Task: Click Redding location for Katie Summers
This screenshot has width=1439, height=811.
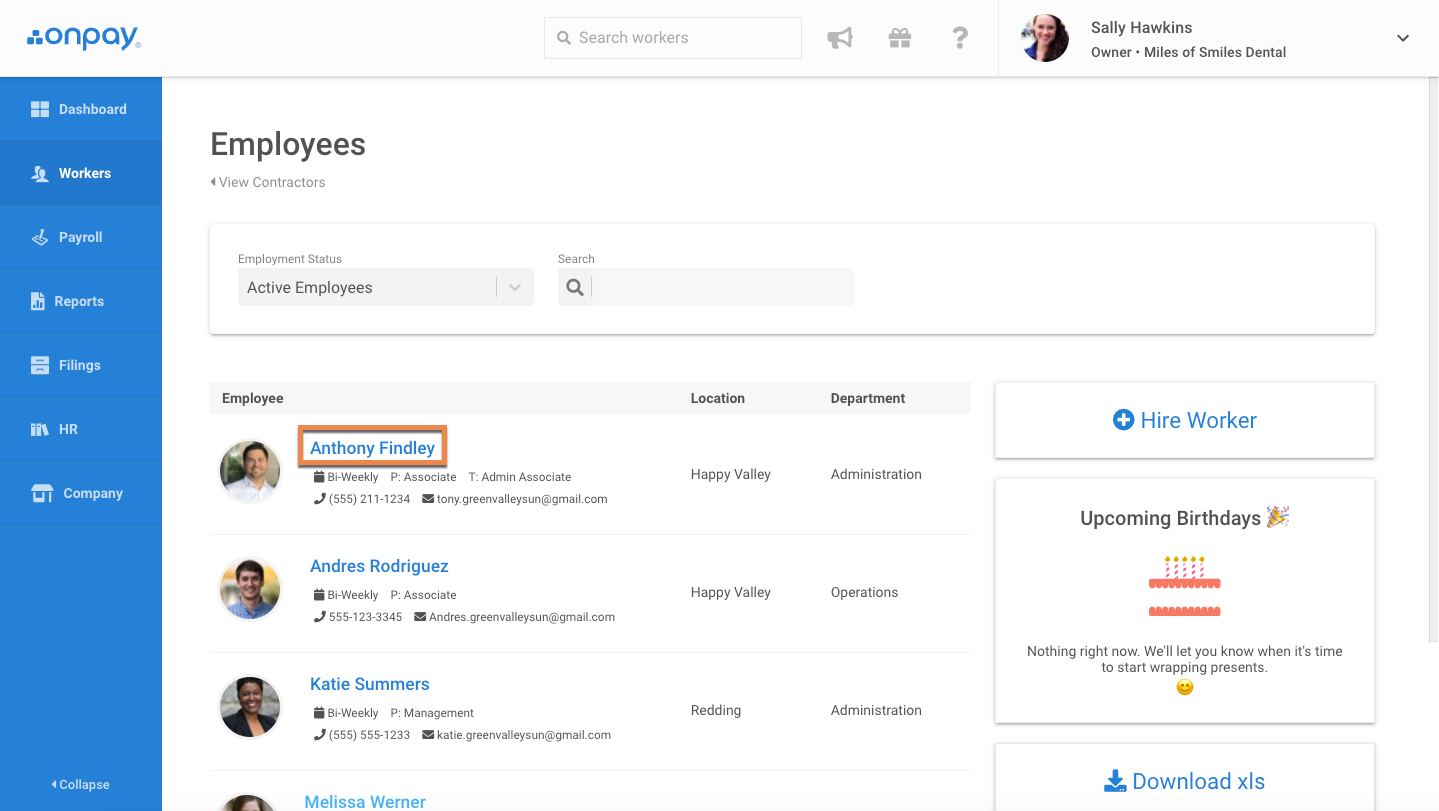Action: (716, 710)
